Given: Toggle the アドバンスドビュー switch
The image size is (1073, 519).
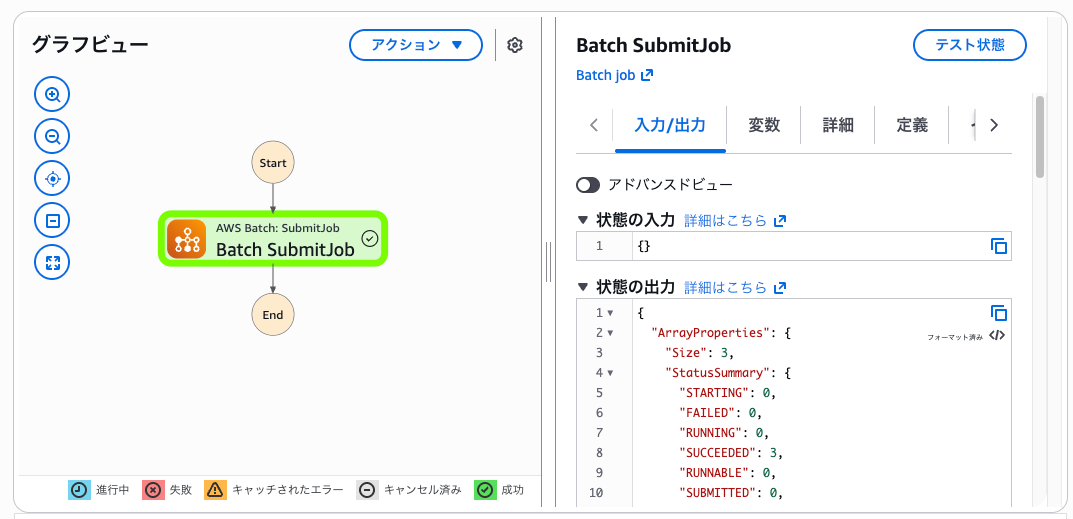Looking at the screenshot, I should (x=588, y=185).
